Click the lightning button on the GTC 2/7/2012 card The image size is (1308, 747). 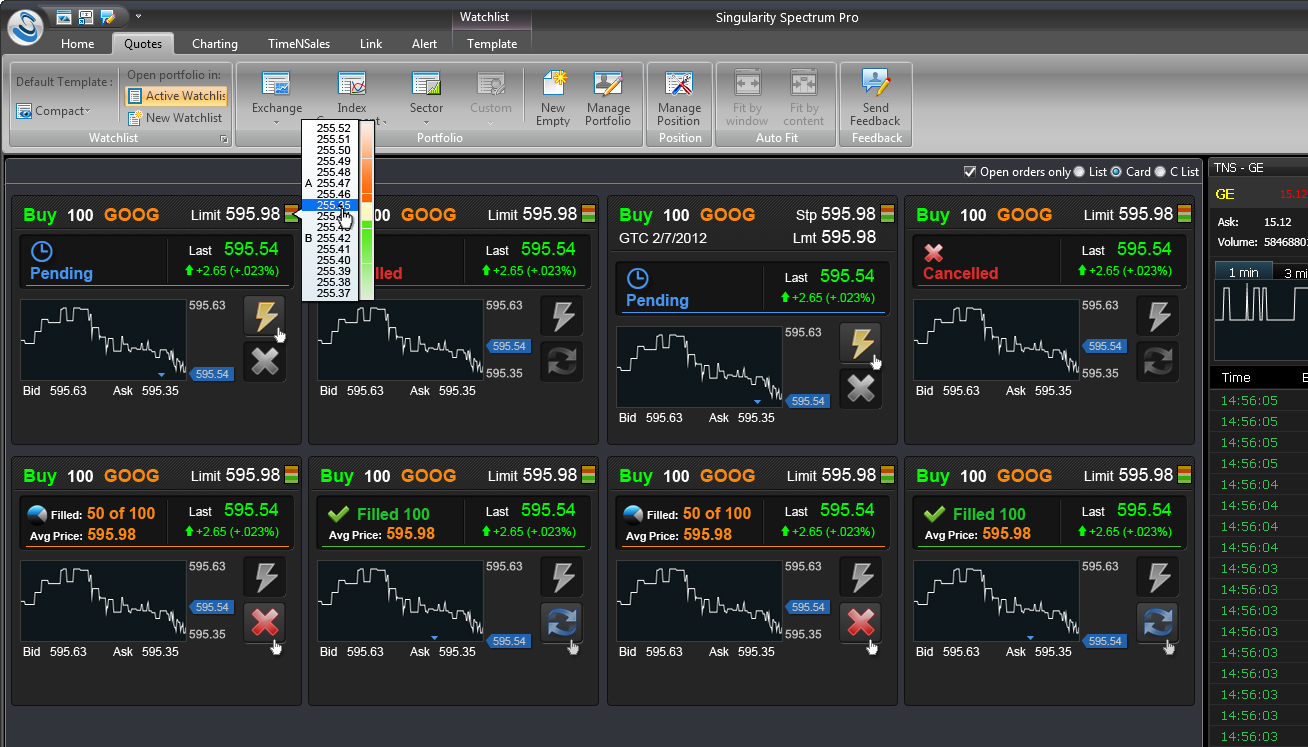[860, 344]
